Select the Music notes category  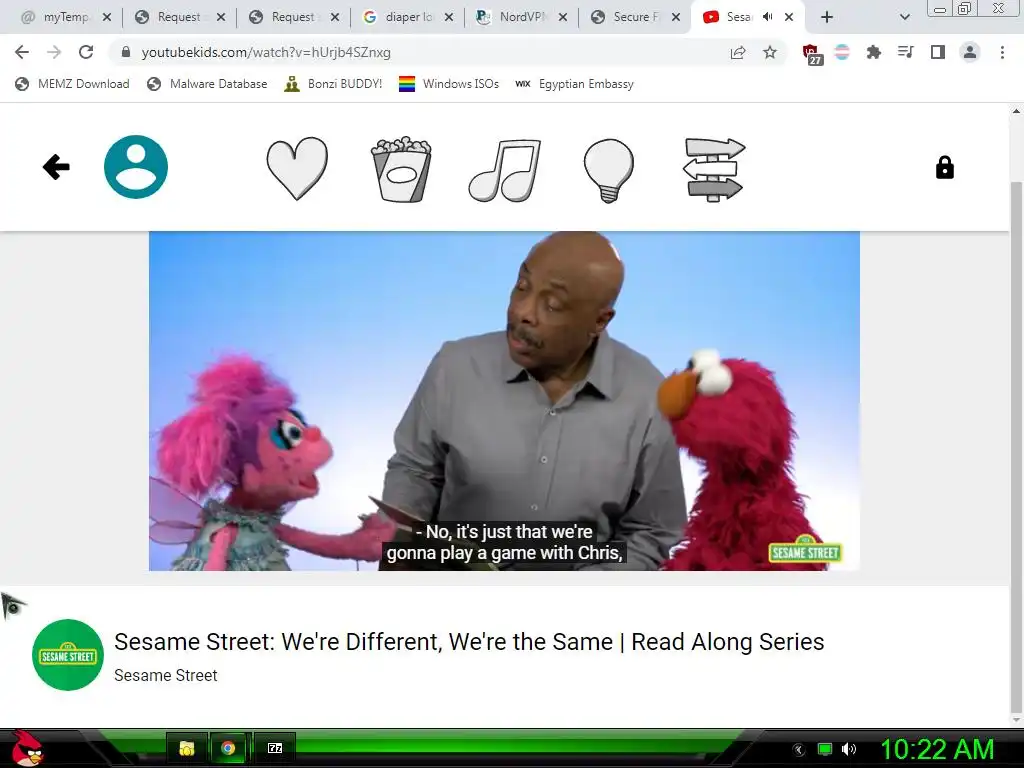505,170
